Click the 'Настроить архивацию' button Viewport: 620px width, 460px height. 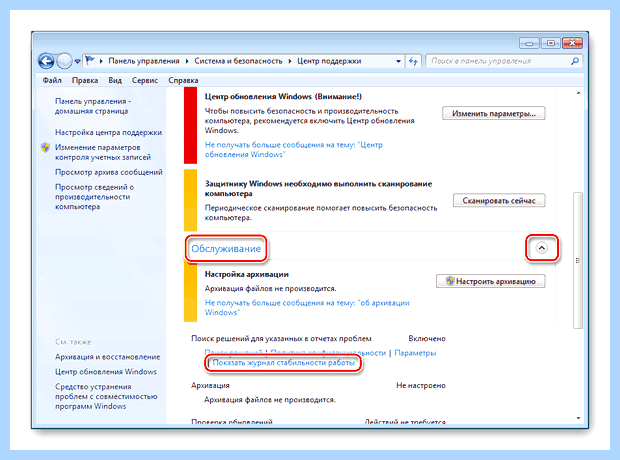[490, 281]
